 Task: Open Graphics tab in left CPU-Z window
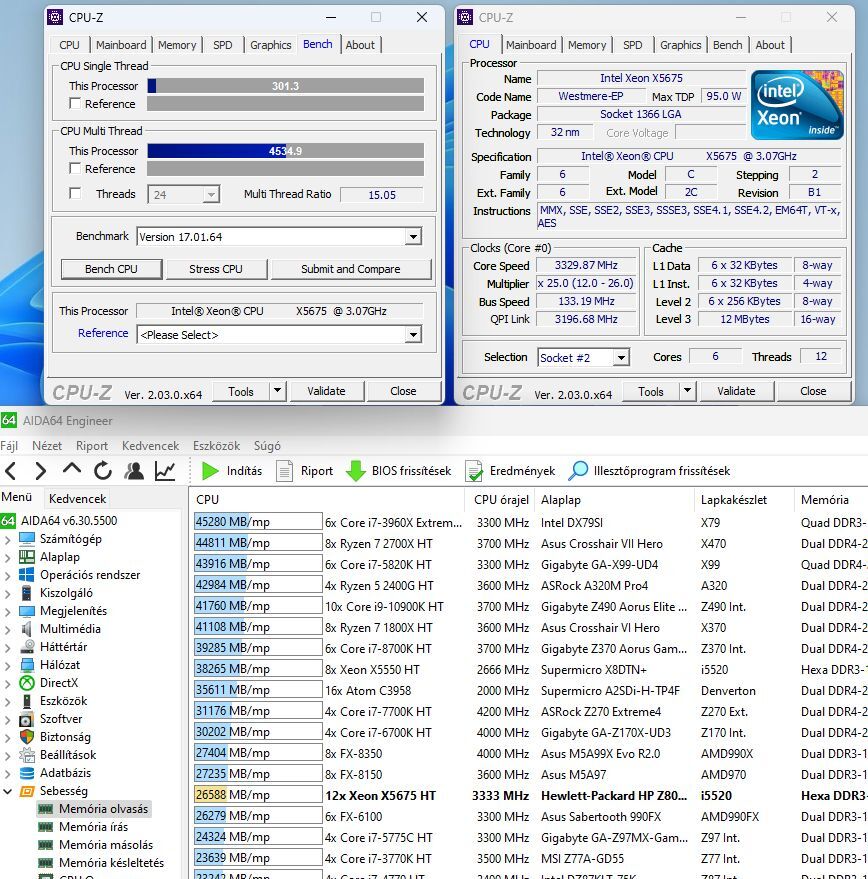[x=270, y=45]
